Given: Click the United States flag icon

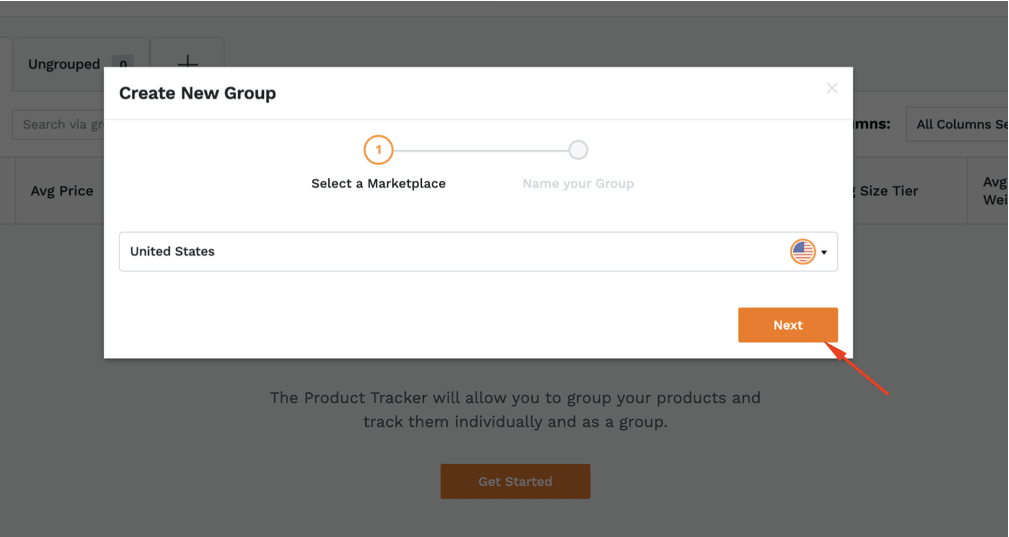Looking at the screenshot, I should coord(802,251).
